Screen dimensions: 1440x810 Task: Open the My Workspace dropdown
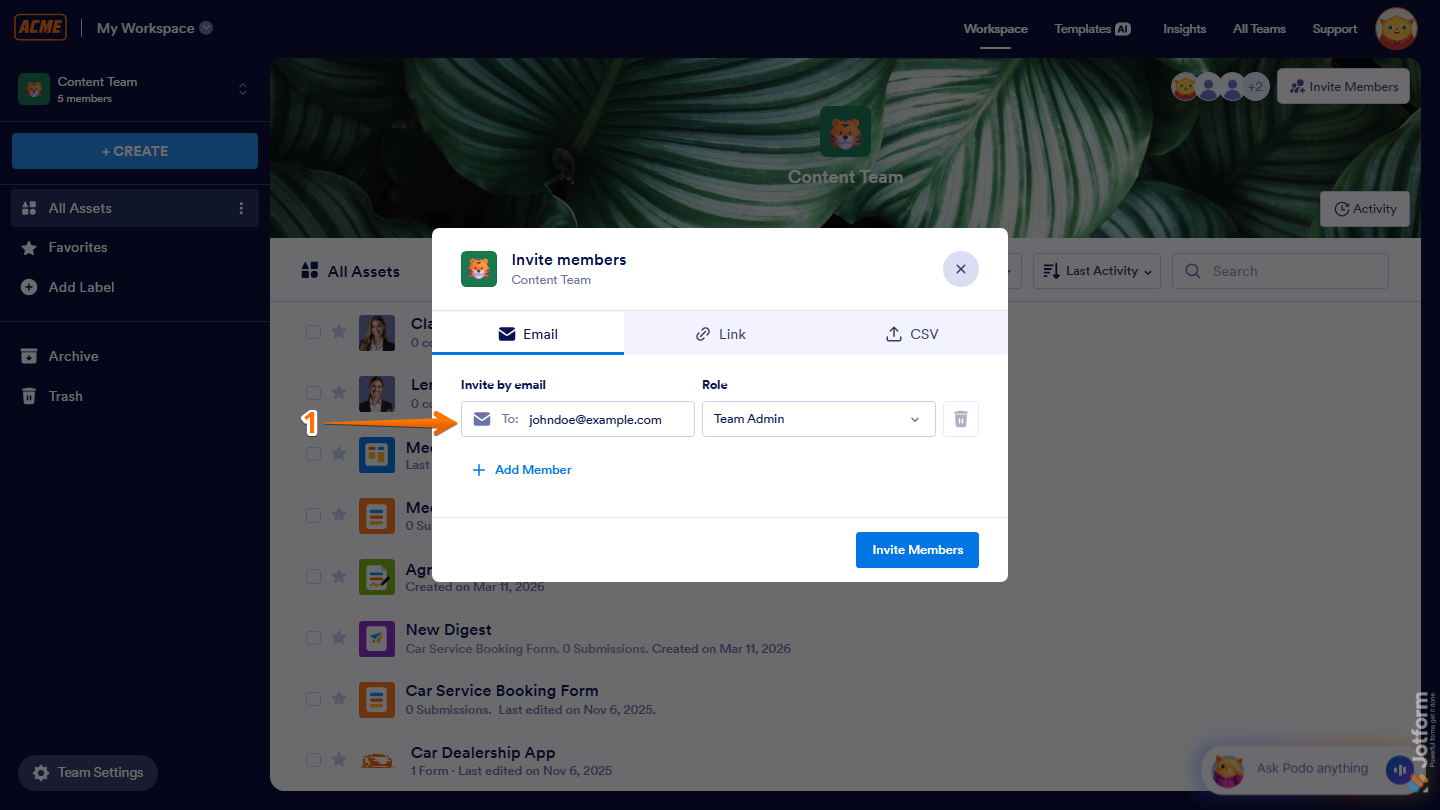pyautogui.click(x=154, y=28)
